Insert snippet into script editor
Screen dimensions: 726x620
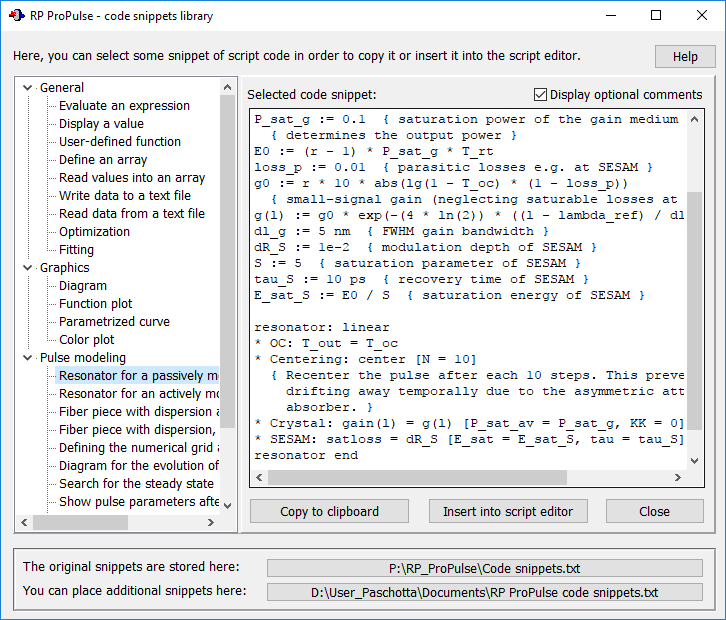click(508, 511)
